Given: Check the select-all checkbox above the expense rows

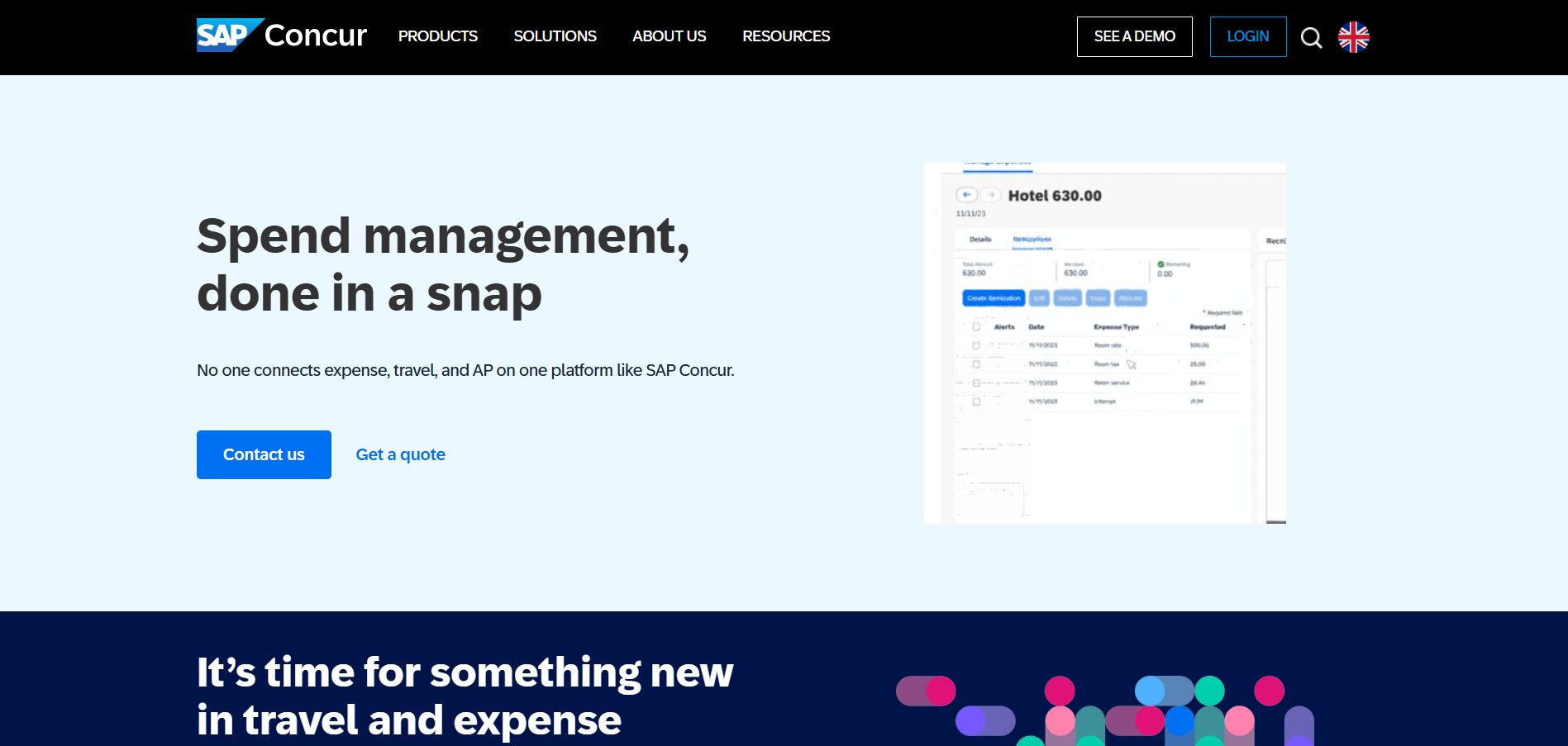Looking at the screenshot, I should [x=976, y=327].
